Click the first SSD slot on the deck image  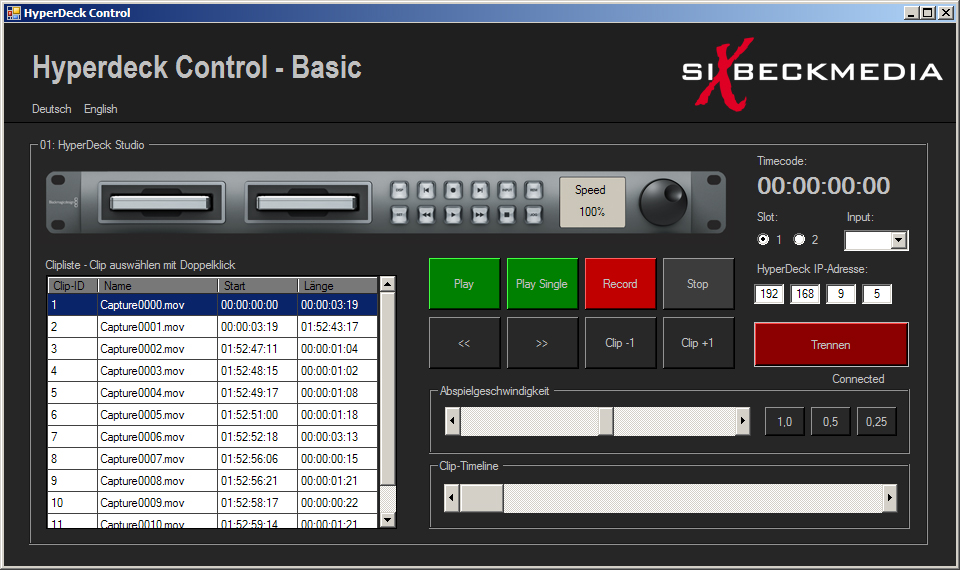pos(161,202)
